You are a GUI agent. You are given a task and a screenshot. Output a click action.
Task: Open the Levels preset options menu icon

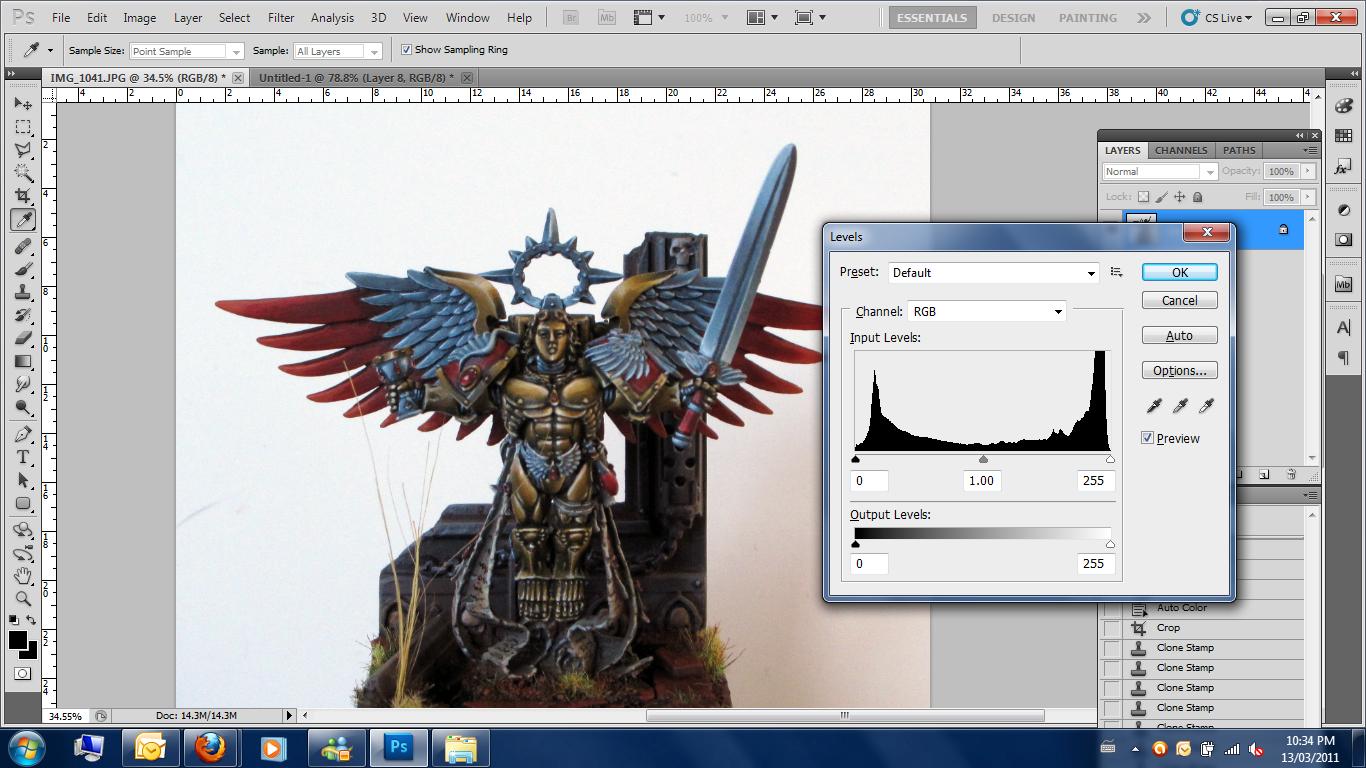pyautogui.click(x=1116, y=272)
